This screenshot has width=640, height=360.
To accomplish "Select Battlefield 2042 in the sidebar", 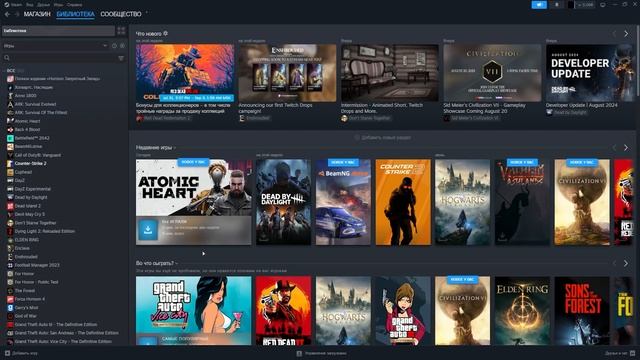I will tap(32, 138).
